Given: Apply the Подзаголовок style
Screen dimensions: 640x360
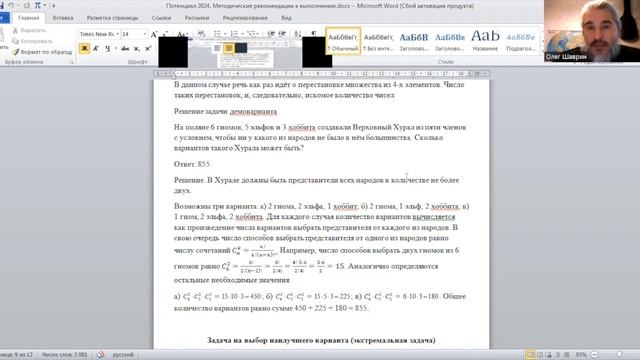Looking at the screenshot, I should (520, 41).
